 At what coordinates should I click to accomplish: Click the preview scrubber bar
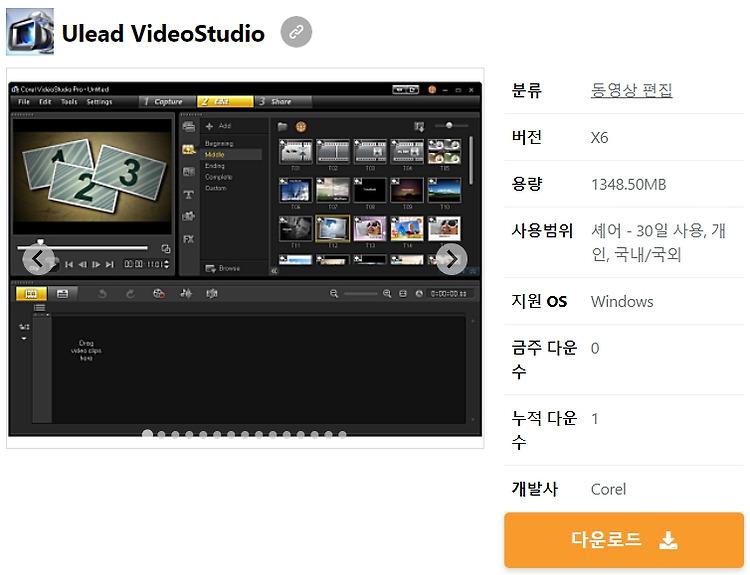click(x=82, y=248)
